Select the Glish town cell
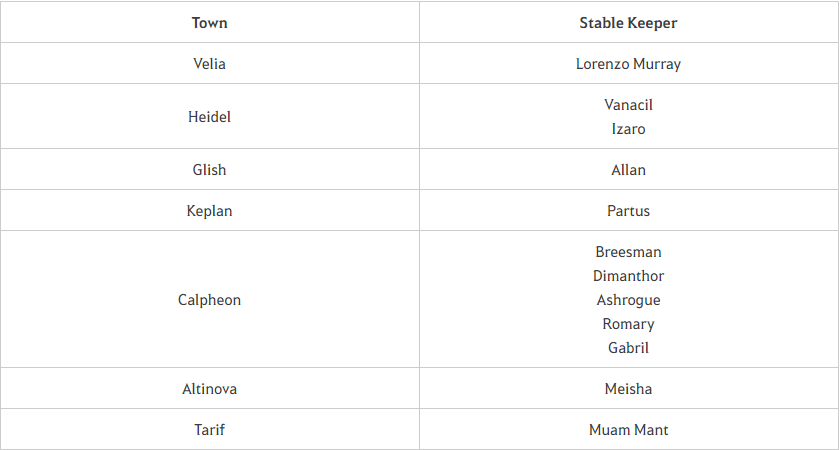 (209, 169)
